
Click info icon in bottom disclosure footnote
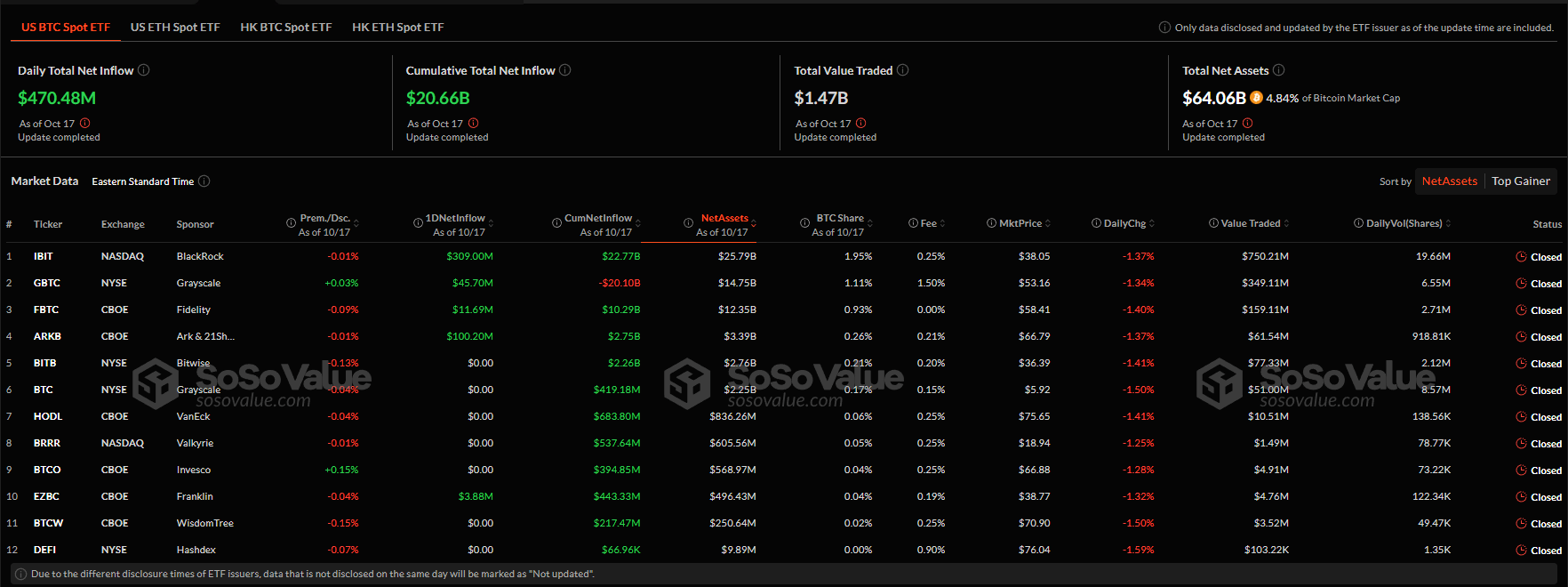21,575
